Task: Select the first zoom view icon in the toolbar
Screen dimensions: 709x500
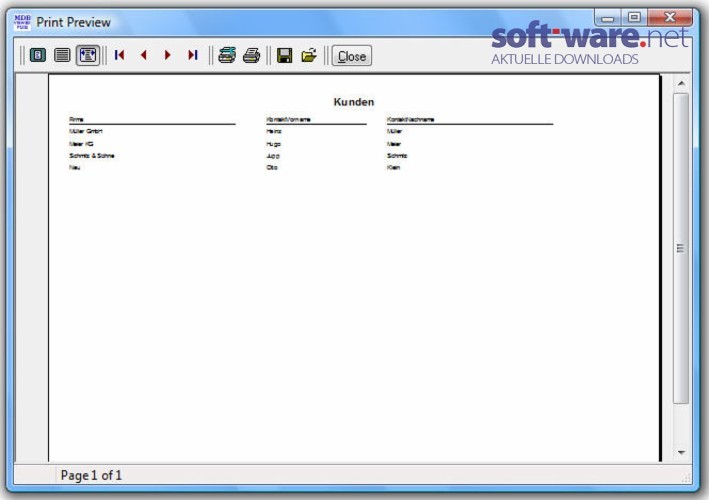Action: coord(38,56)
